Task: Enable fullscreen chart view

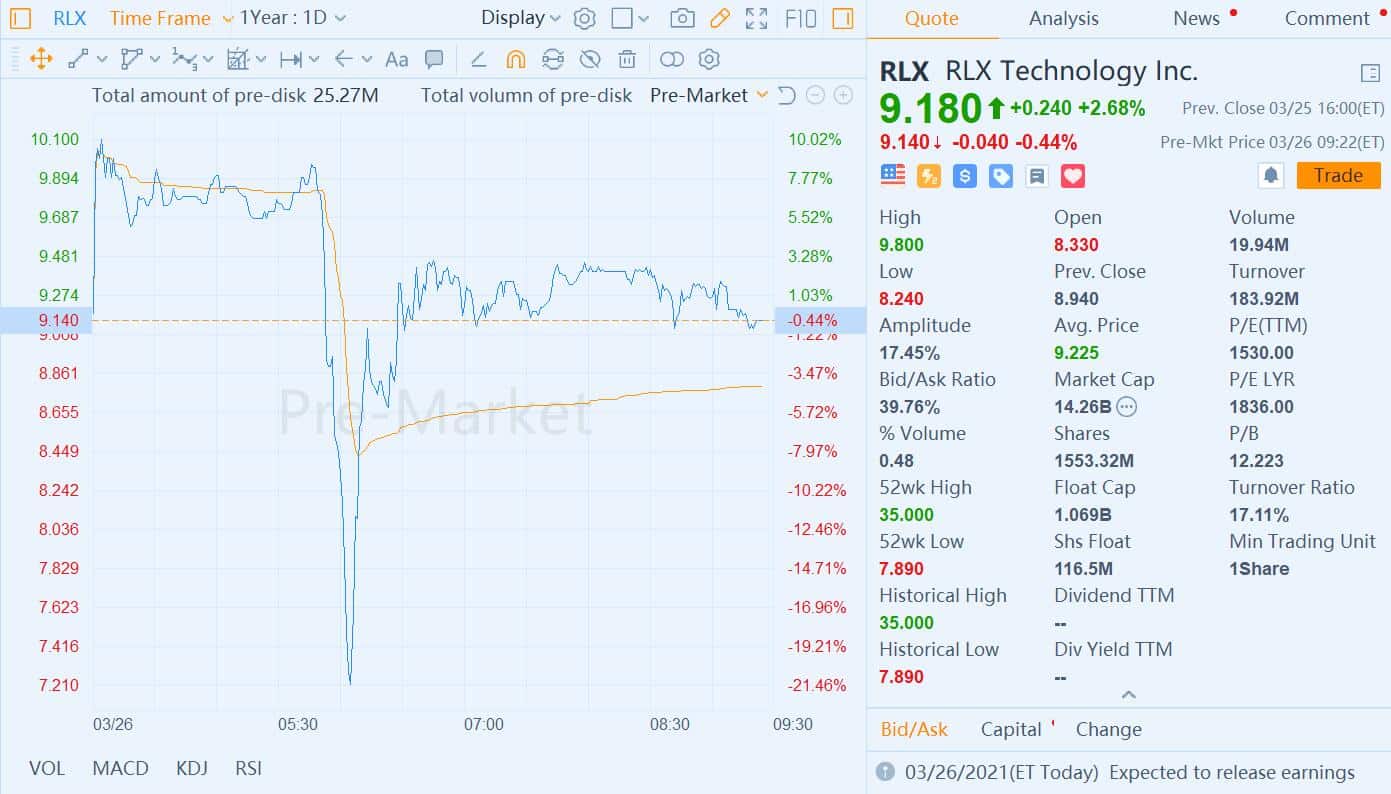Action: 757,19
